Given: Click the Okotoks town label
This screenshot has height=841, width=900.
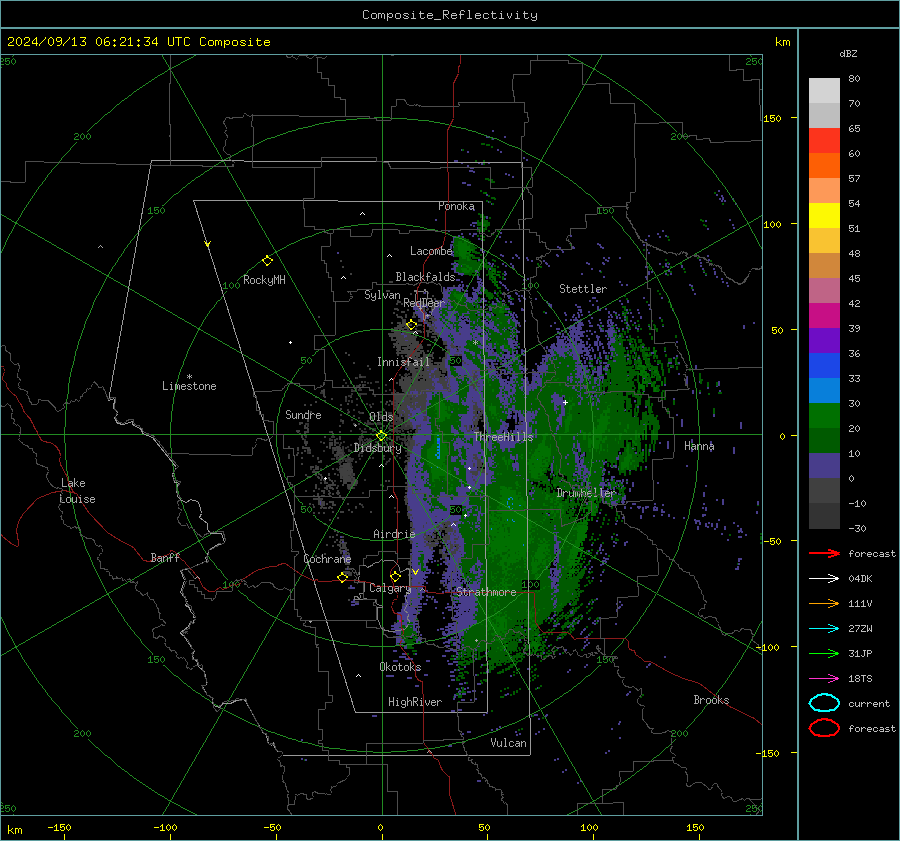Looking at the screenshot, I should (400, 667).
